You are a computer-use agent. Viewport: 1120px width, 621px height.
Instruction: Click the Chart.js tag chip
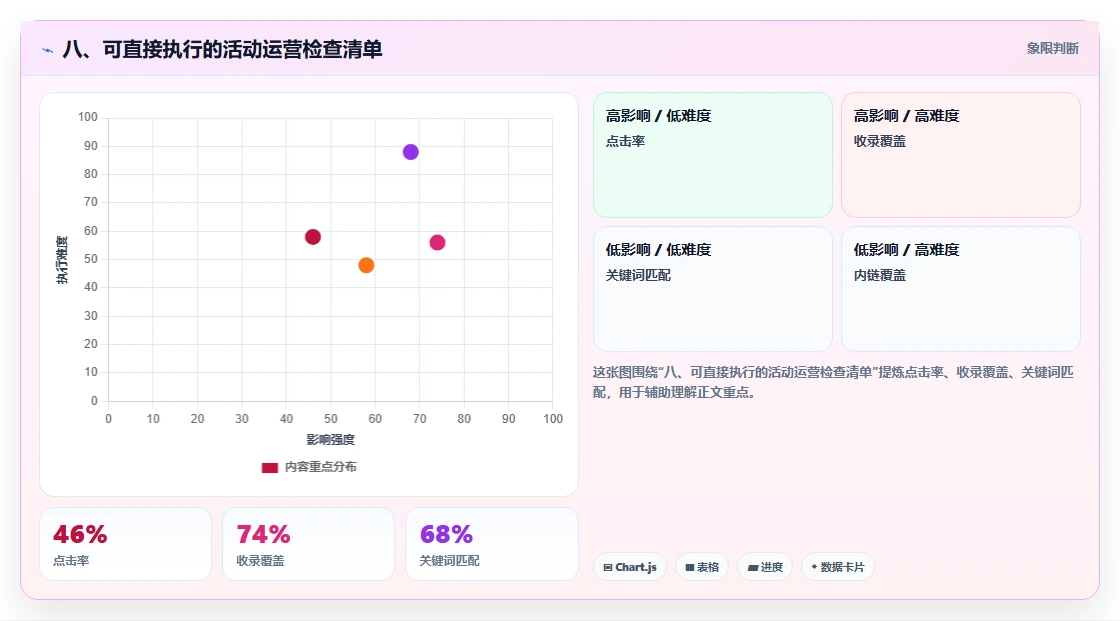(630, 567)
